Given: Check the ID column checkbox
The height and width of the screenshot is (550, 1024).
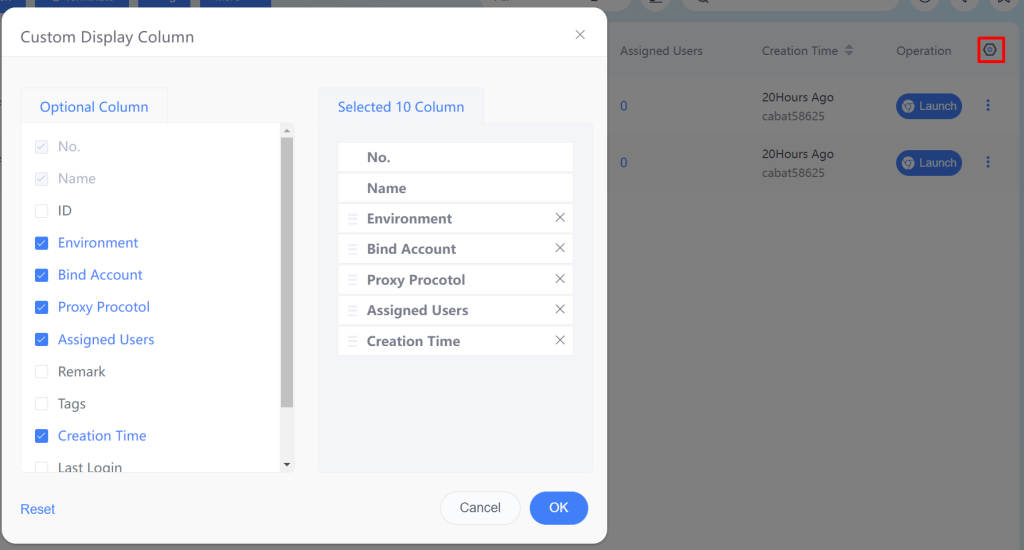Looking at the screenshot, I should click(x=41, y=211).
